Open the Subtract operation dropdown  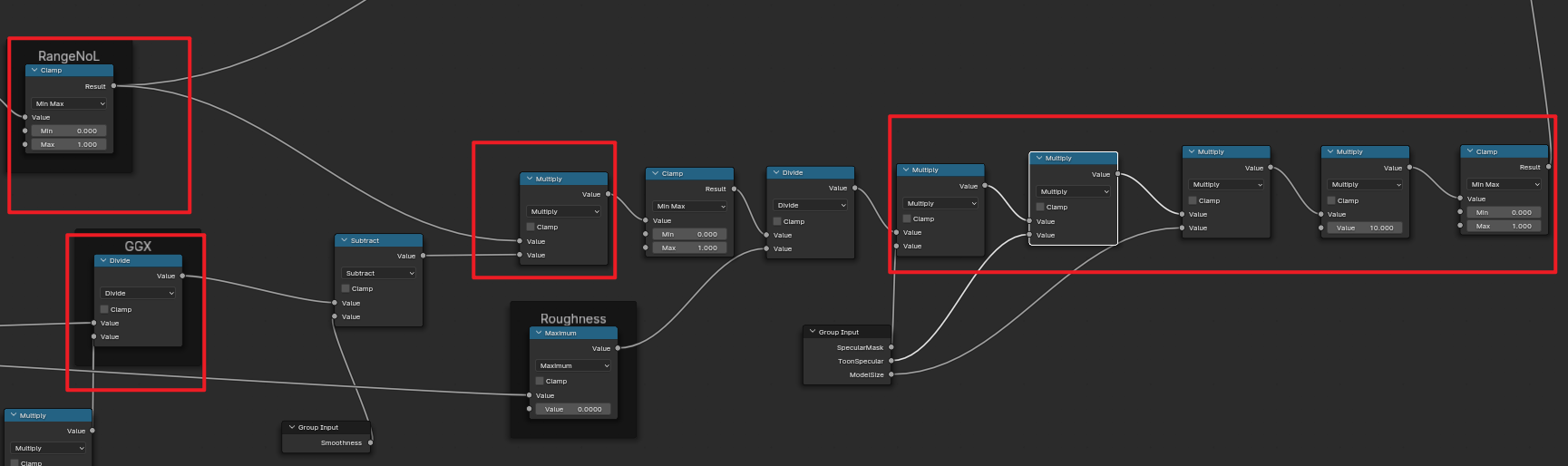(x=379, y=273)
